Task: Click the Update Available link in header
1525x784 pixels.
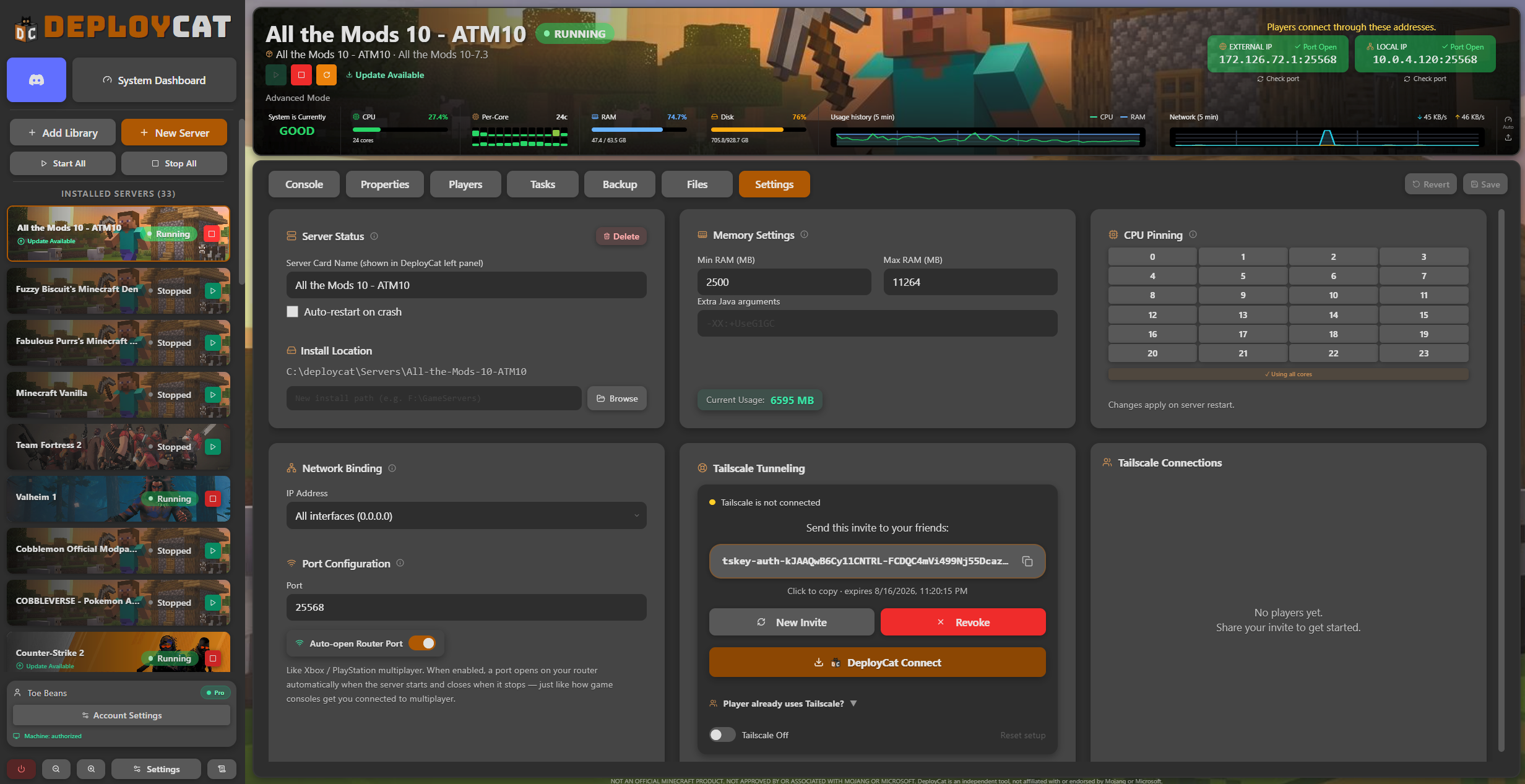Action: 385,75
